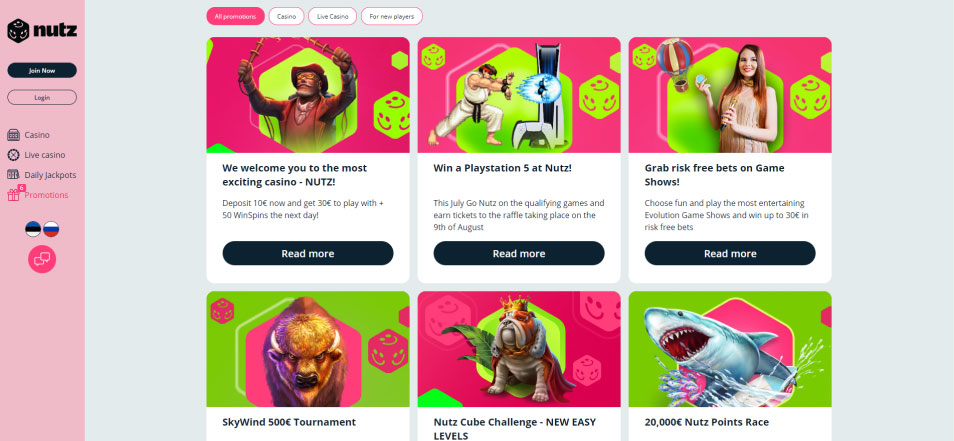Click the Join Now button
Image resolution: width=954 pixels, height=441 pixels.
point(42,71)
